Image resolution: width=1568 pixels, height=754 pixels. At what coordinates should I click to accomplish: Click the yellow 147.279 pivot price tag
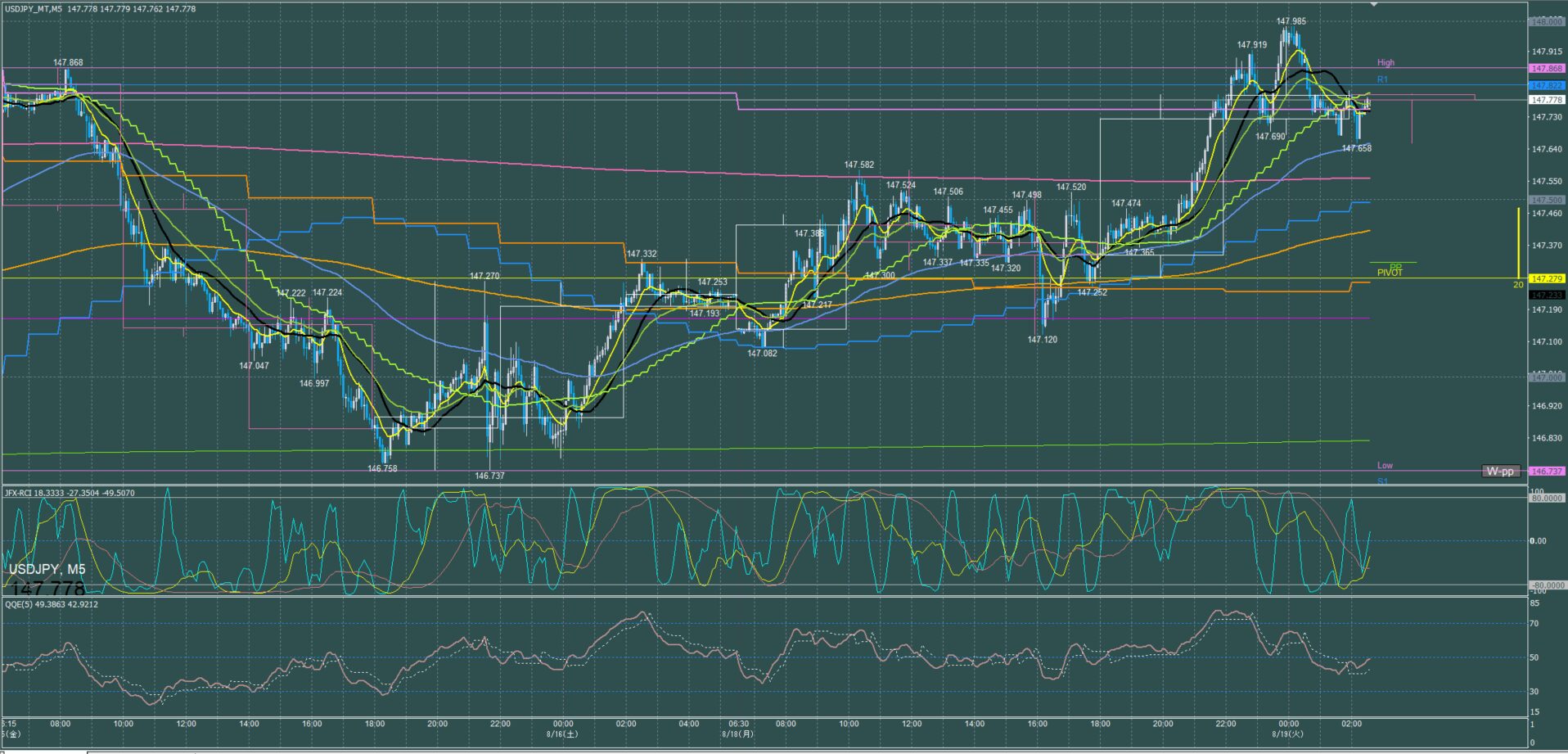click(1547, 278)
